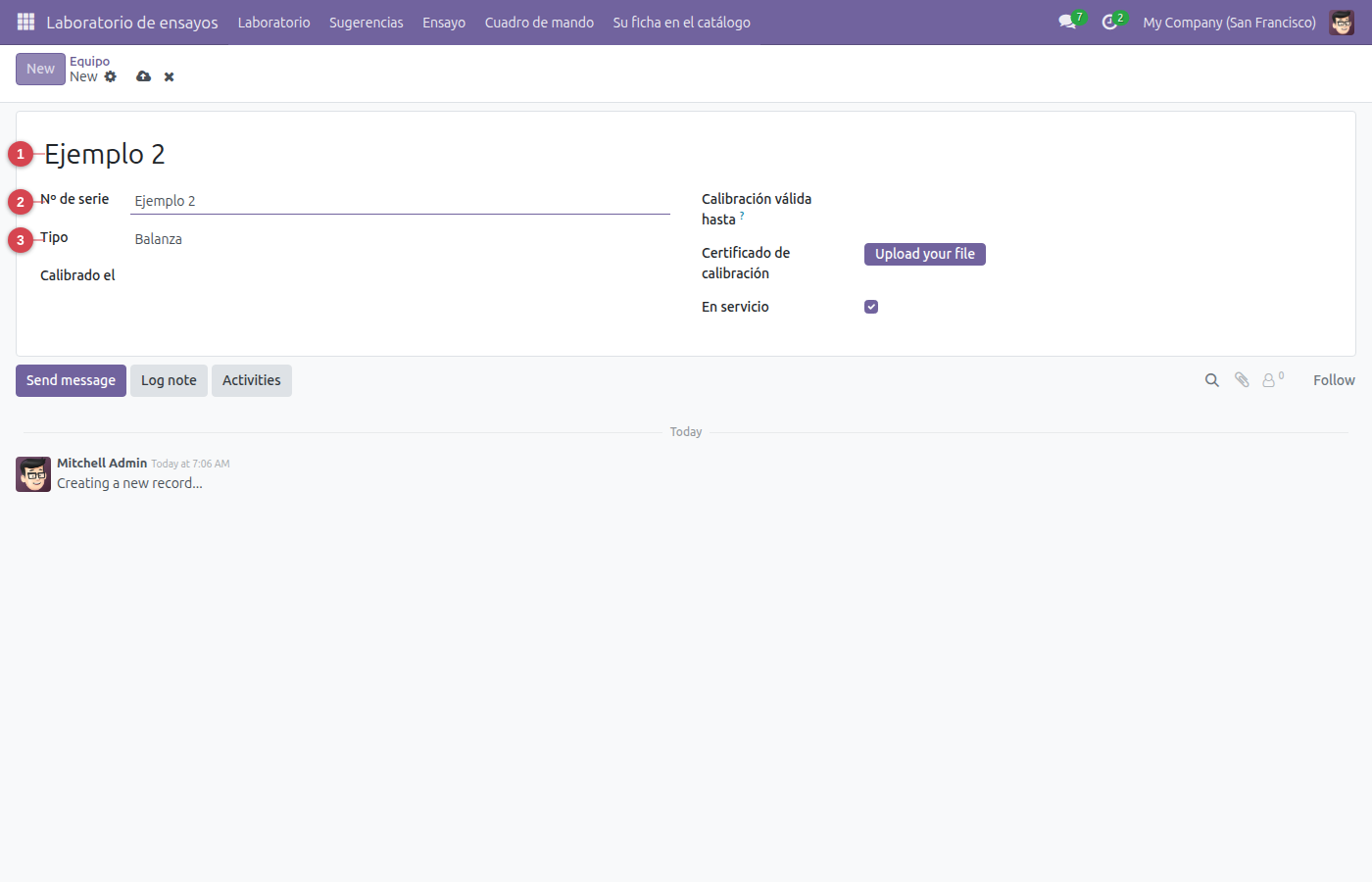1372x882 pixels.
Task: Open the Sugerencias menu
Action: pyautogui.click(x=366, y=22)
